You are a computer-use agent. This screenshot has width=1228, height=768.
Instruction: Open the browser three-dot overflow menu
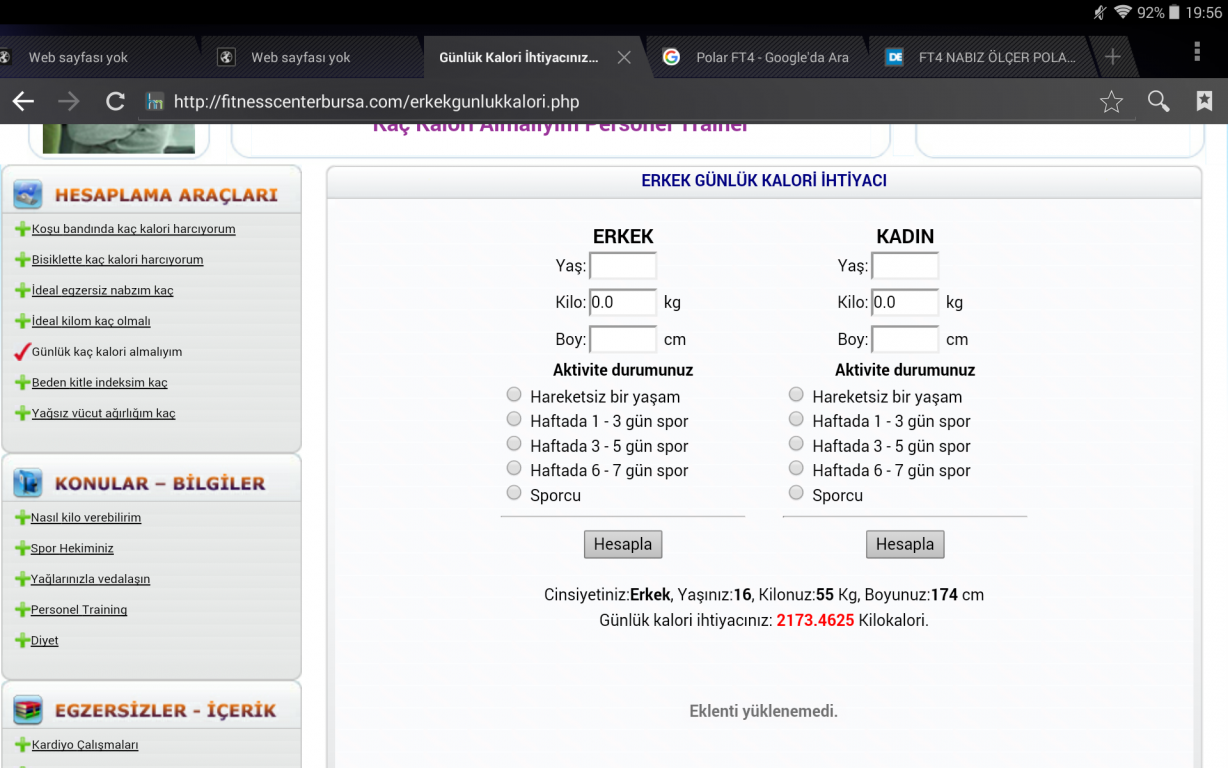[1197, 52]
